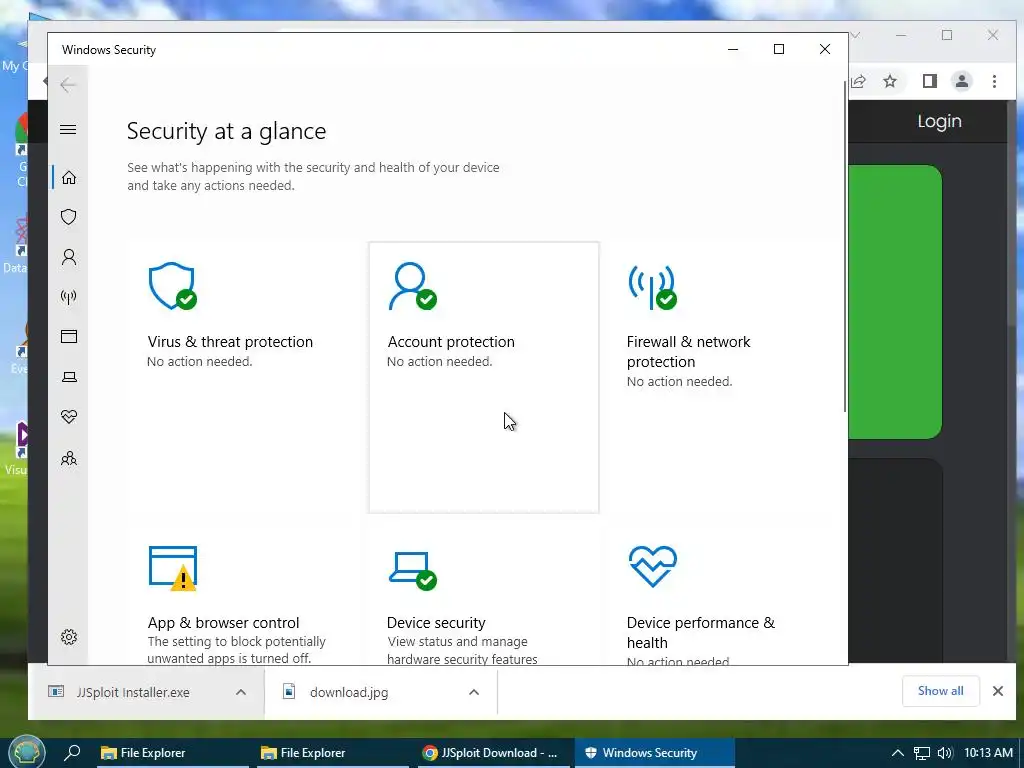Go to Home in Windows Security sidebar
Screen dimensions: 1024x768
(69, 178)
